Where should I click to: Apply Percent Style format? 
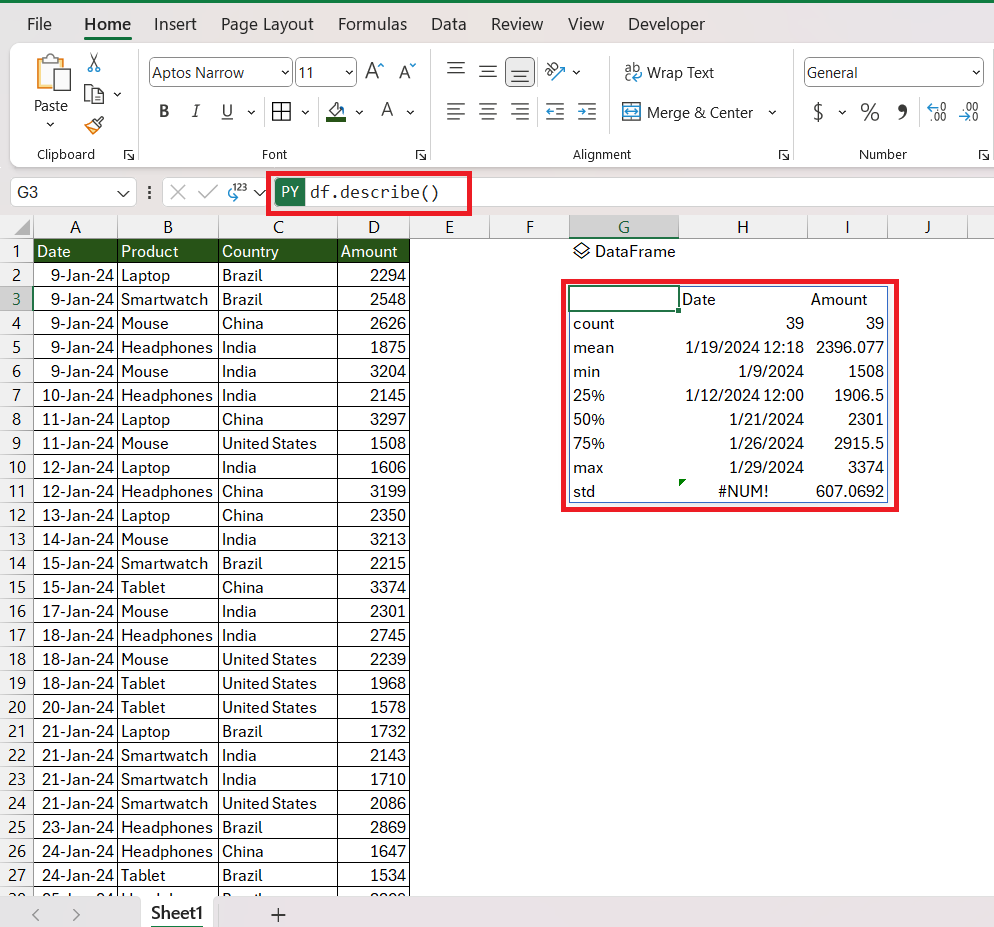pos(870,112)
